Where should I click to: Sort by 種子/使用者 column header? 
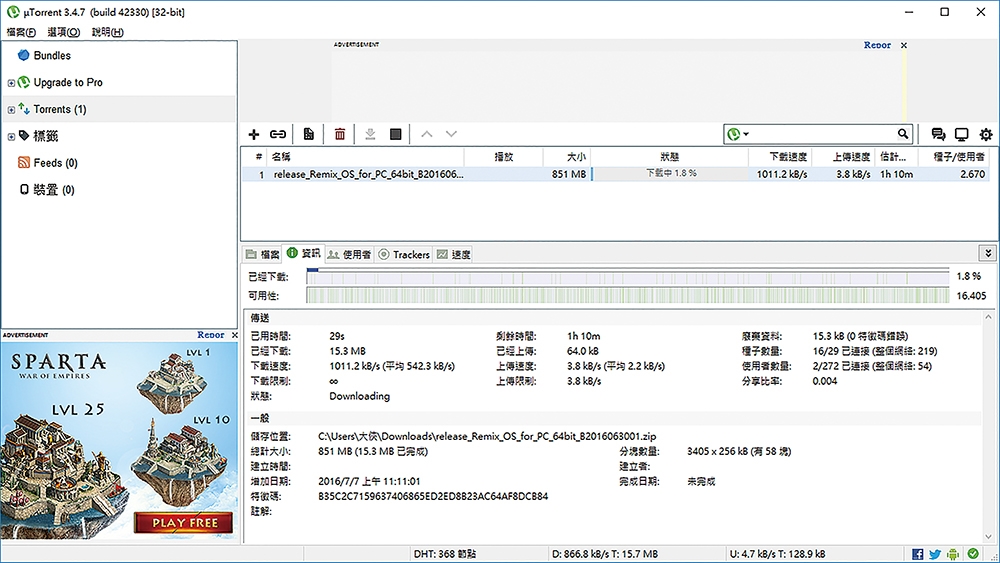click(x=954, y=156)
